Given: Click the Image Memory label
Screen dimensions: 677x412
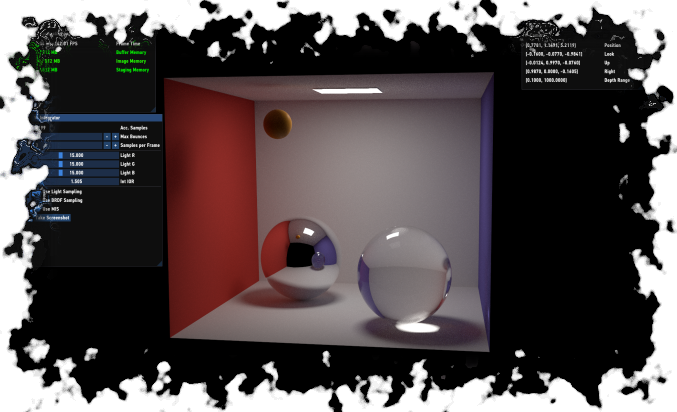Looking at the screenshot, I should (x=131, y=61).
